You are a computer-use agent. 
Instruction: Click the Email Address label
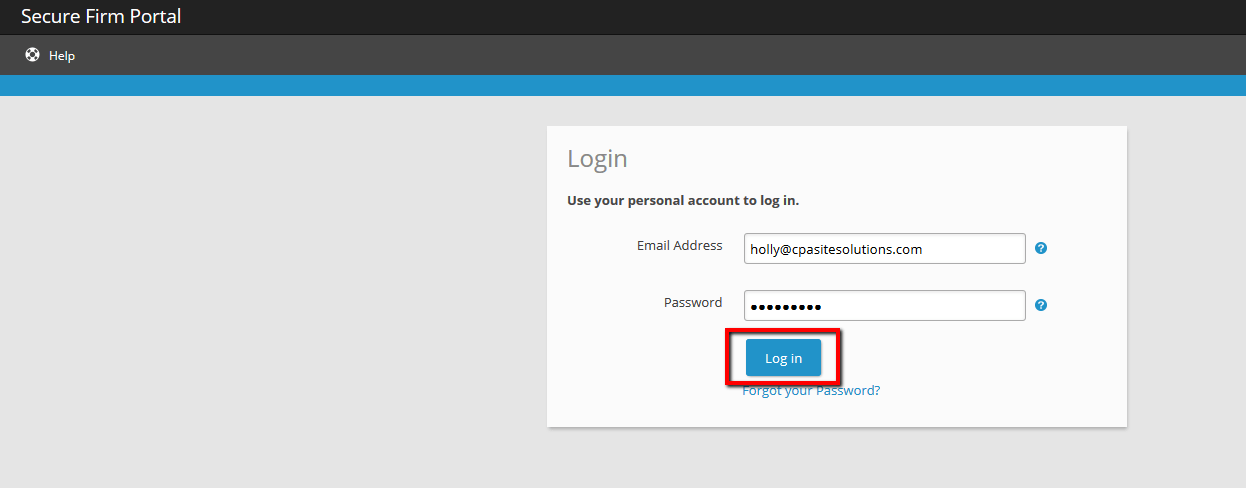tap(679, 245)
